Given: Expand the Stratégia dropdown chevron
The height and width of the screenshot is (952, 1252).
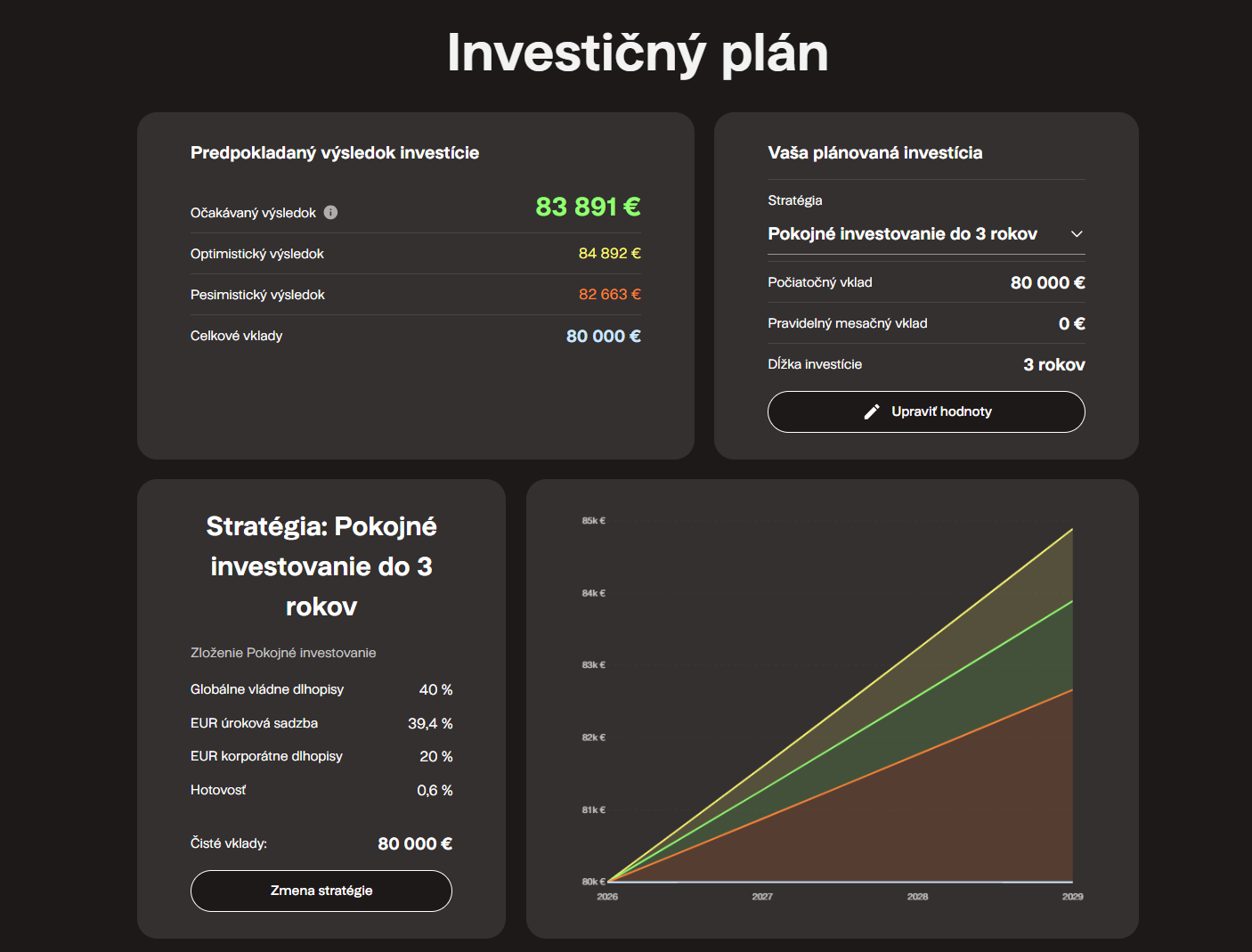Looking at the screenshot, I should click(x=1077, y=234).
